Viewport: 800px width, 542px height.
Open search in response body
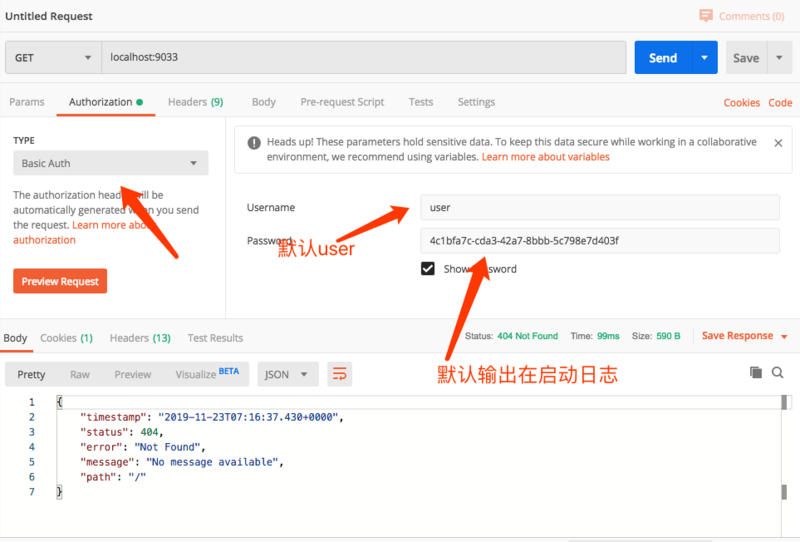[x=778, y=372]
